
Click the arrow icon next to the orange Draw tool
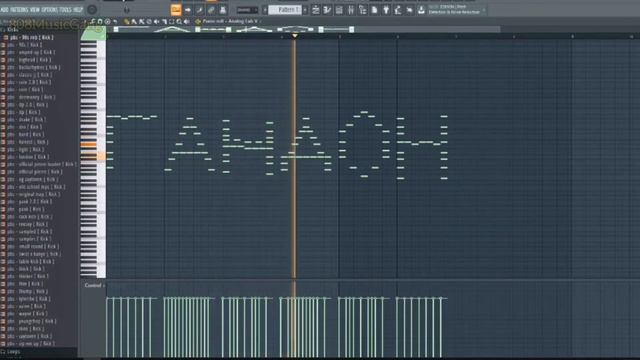(x=188, y=10)
